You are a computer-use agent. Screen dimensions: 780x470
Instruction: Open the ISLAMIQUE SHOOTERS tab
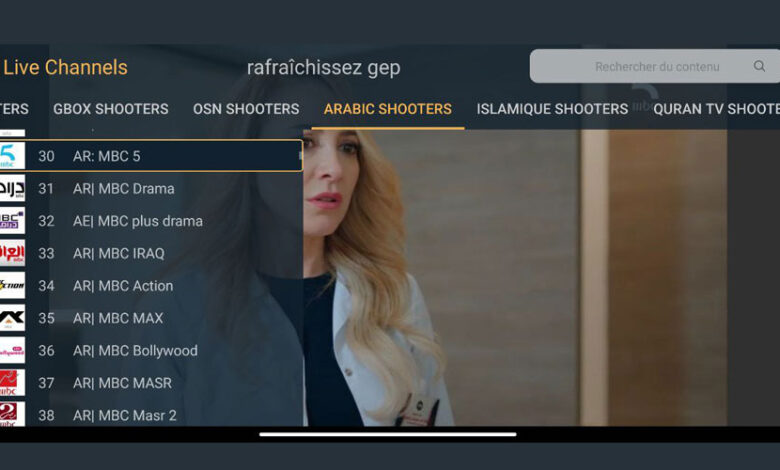point(552,109)
